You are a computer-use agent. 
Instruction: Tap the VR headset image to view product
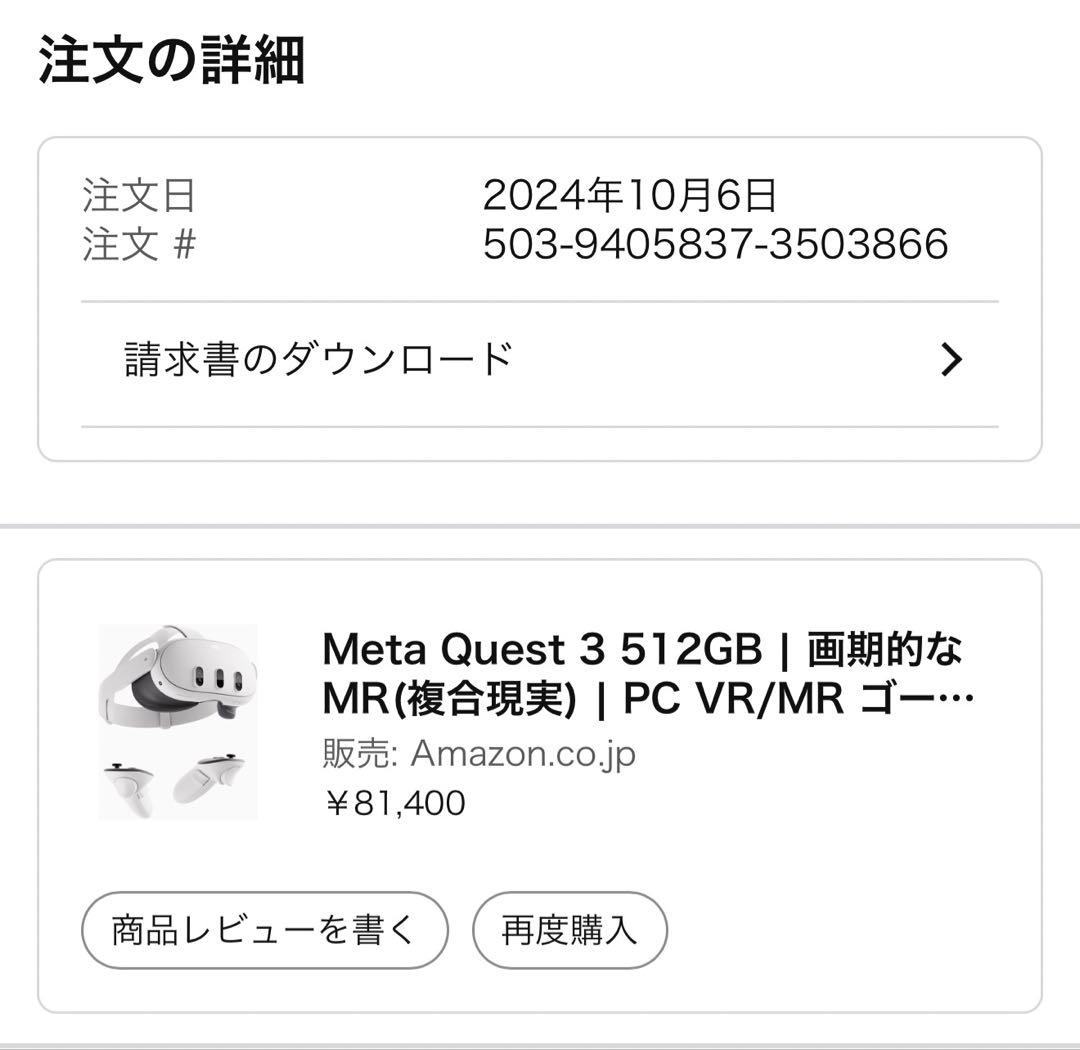click(x=175, y=720)
